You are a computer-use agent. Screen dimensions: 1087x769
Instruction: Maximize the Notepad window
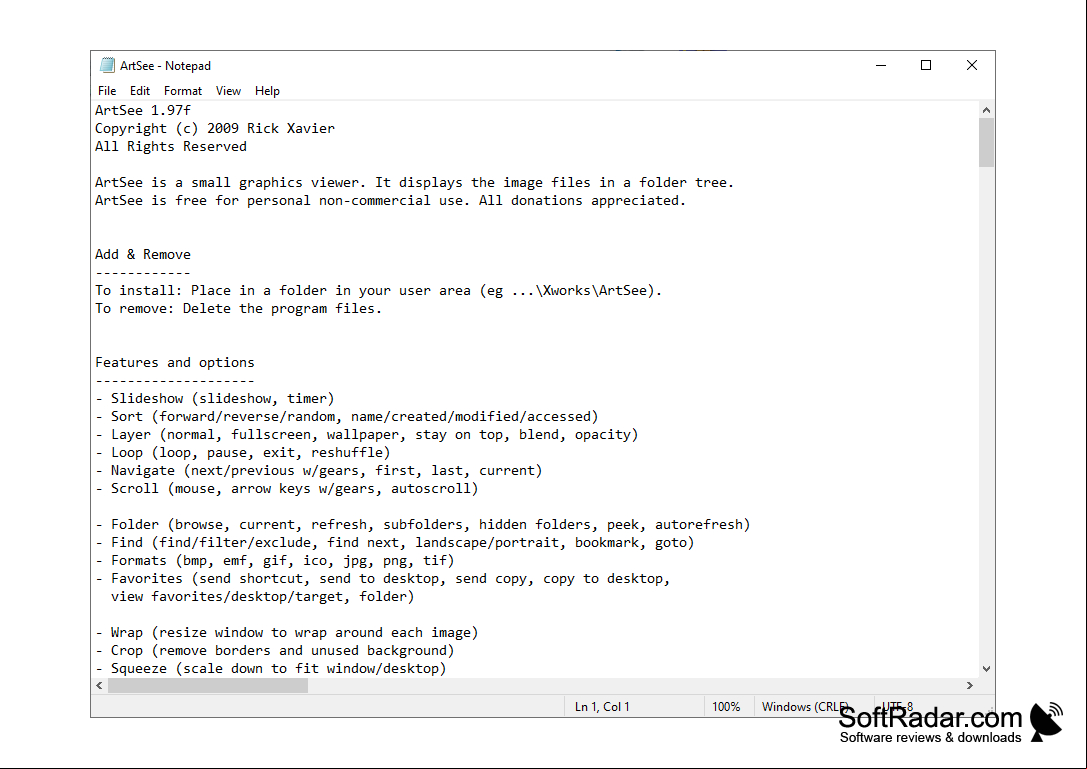point(926,65)
